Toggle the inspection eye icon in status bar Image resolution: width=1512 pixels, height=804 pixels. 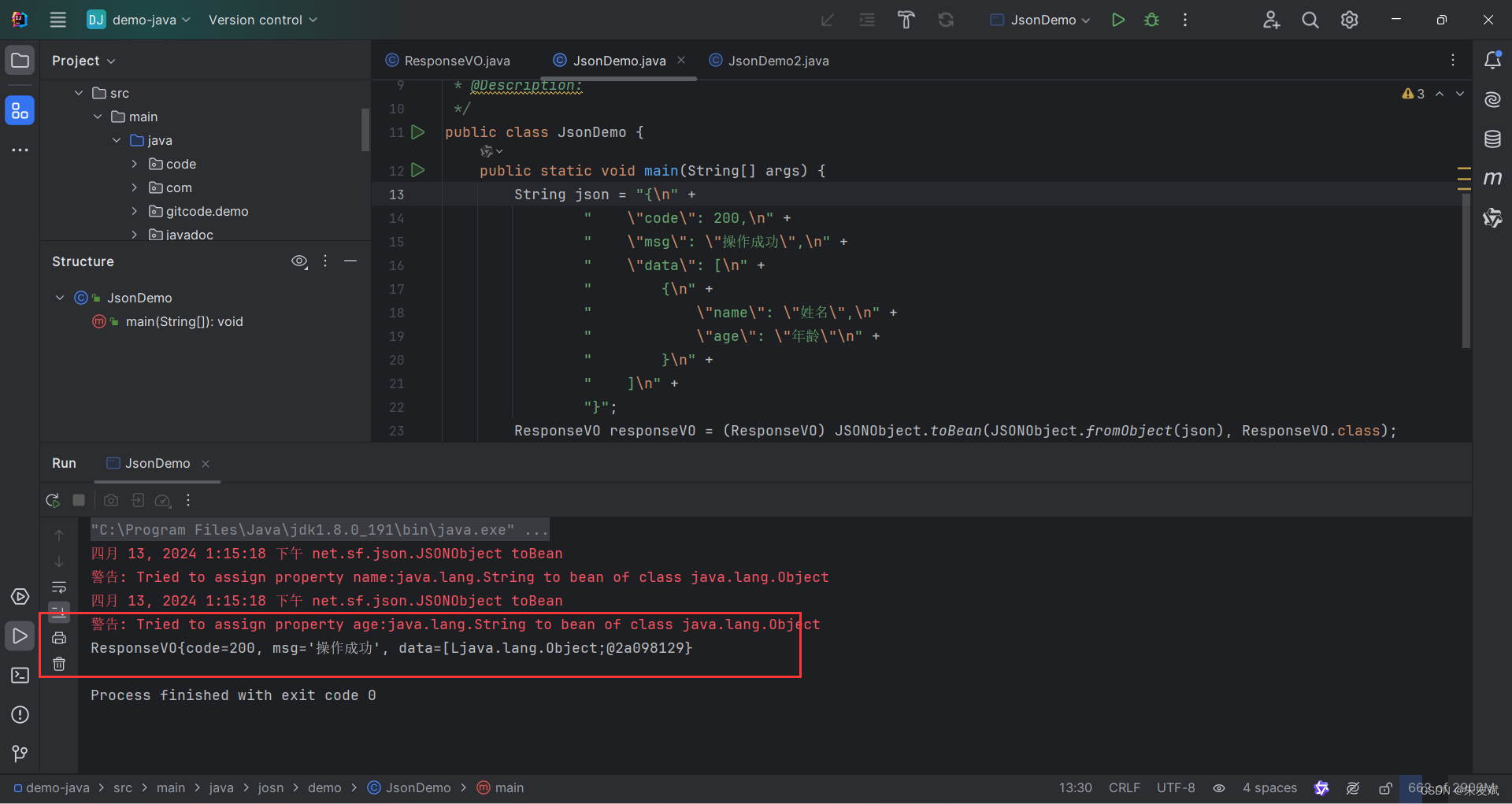1219,787
